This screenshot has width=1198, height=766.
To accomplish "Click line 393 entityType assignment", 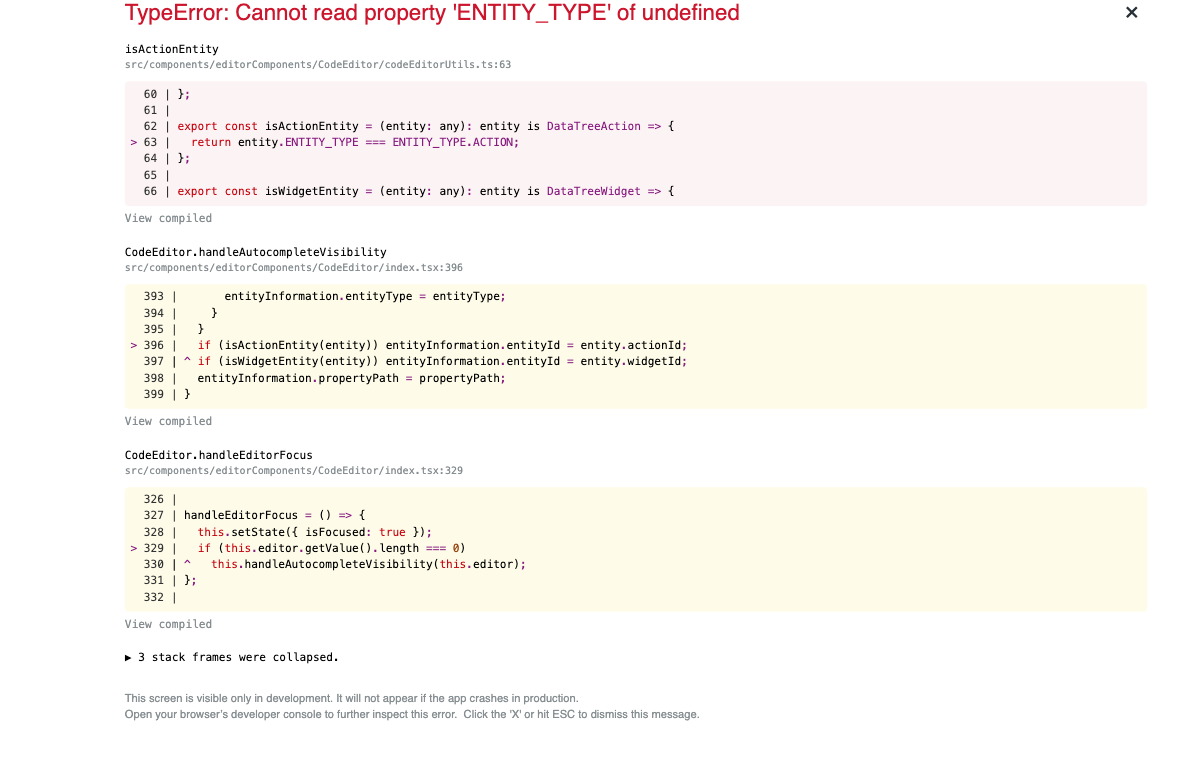I will (364, 296).
